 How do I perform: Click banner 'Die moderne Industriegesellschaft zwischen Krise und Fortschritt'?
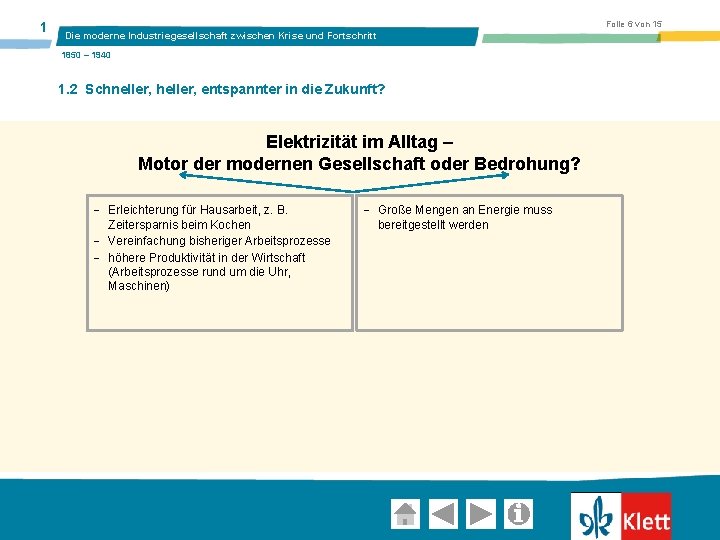pos(221,36)
